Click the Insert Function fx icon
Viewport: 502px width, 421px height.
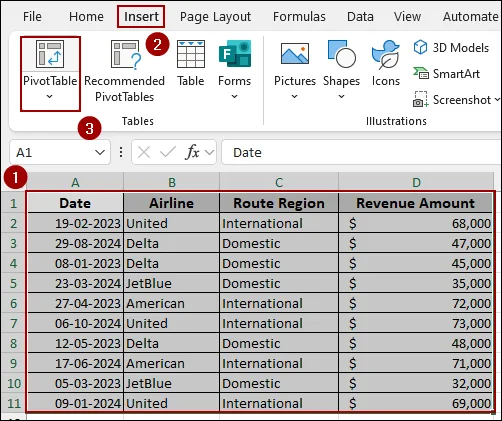192,152
